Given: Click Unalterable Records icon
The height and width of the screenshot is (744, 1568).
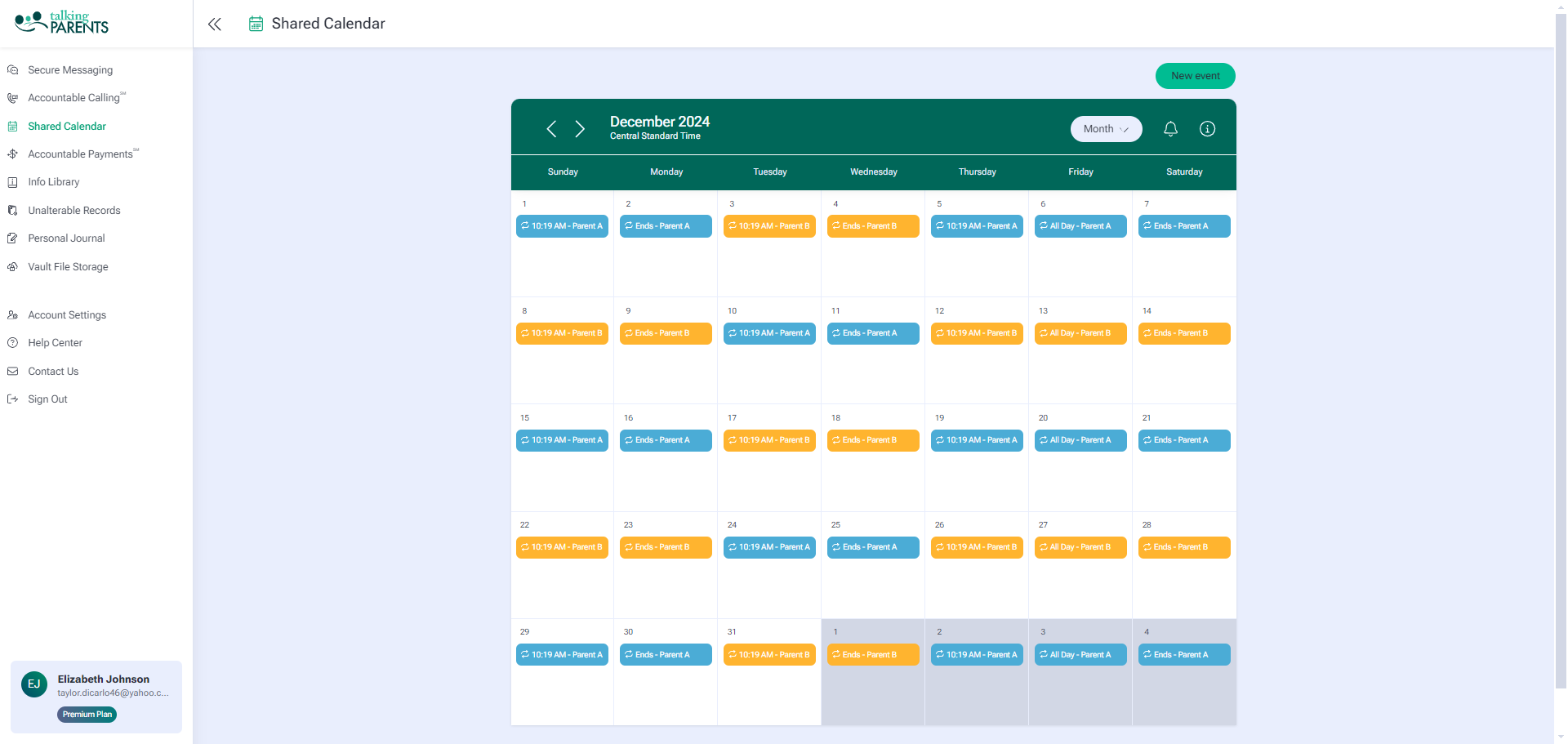Looking at the screenshot, I should pyautogui.click(x=13, y=211).
